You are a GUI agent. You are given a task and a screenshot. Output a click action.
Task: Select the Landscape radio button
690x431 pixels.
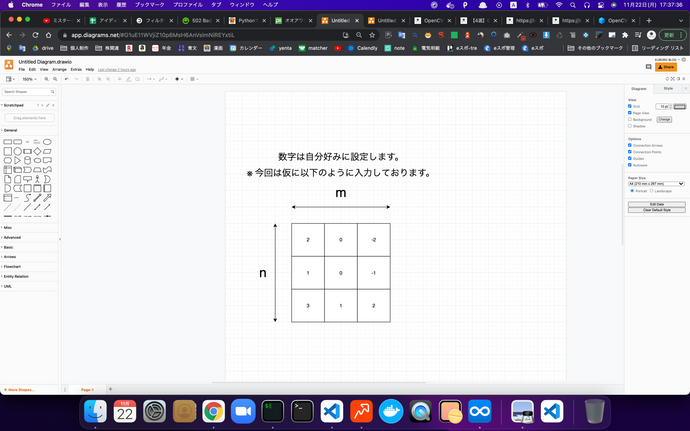pos(652,191)
